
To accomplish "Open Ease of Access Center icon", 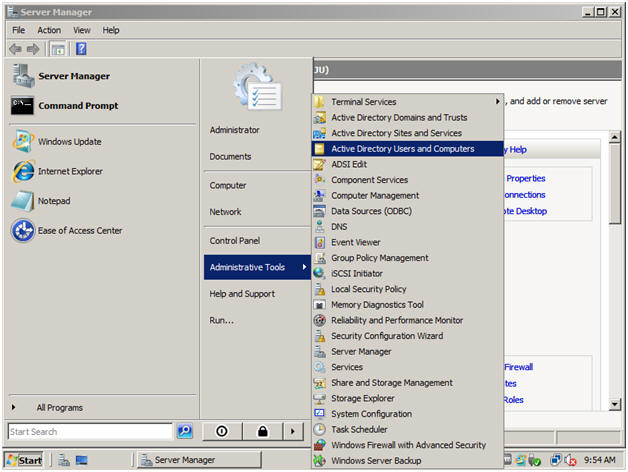I will click(23, 230).
